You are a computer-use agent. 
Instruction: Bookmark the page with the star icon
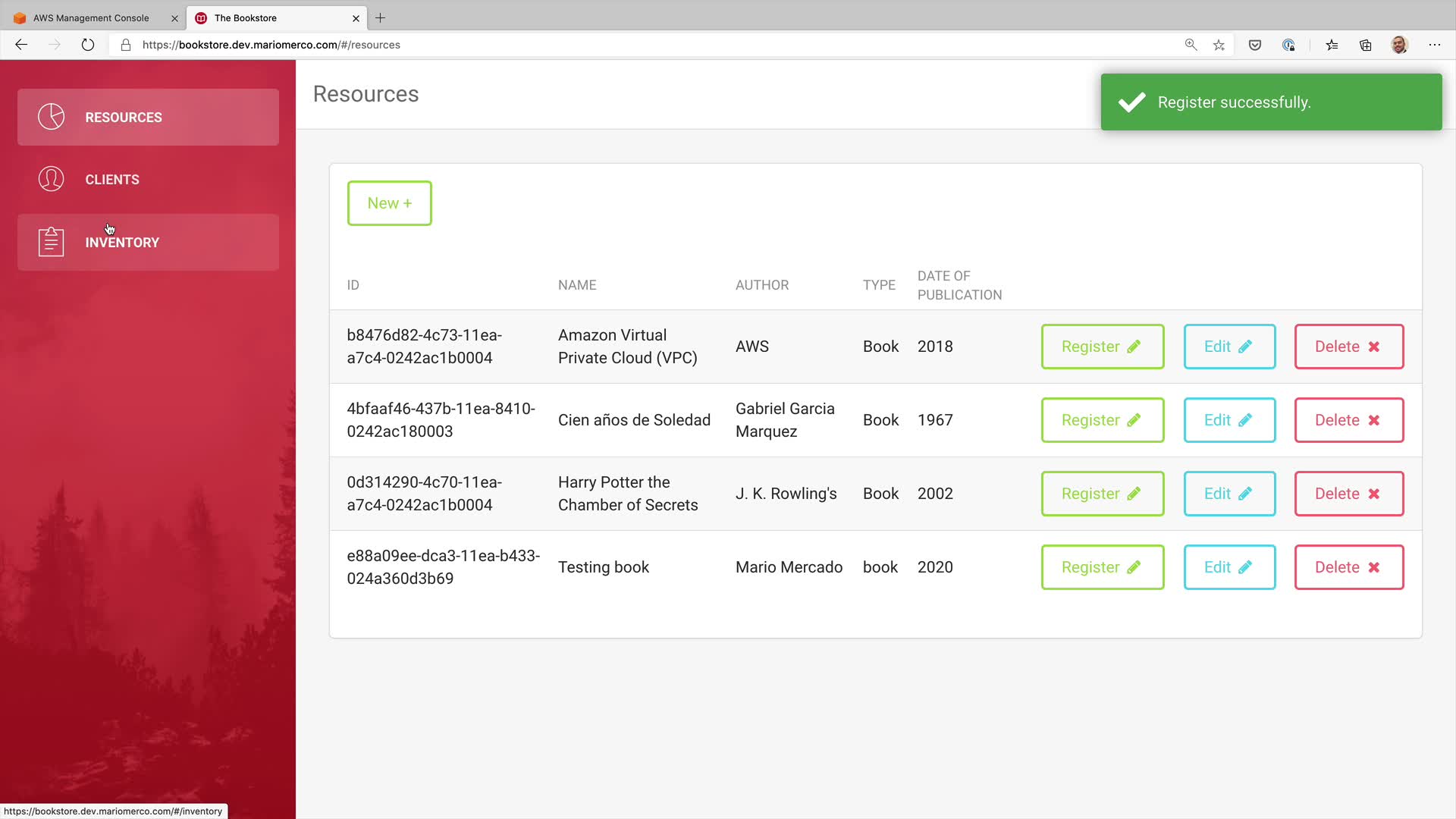point(1219,45)
